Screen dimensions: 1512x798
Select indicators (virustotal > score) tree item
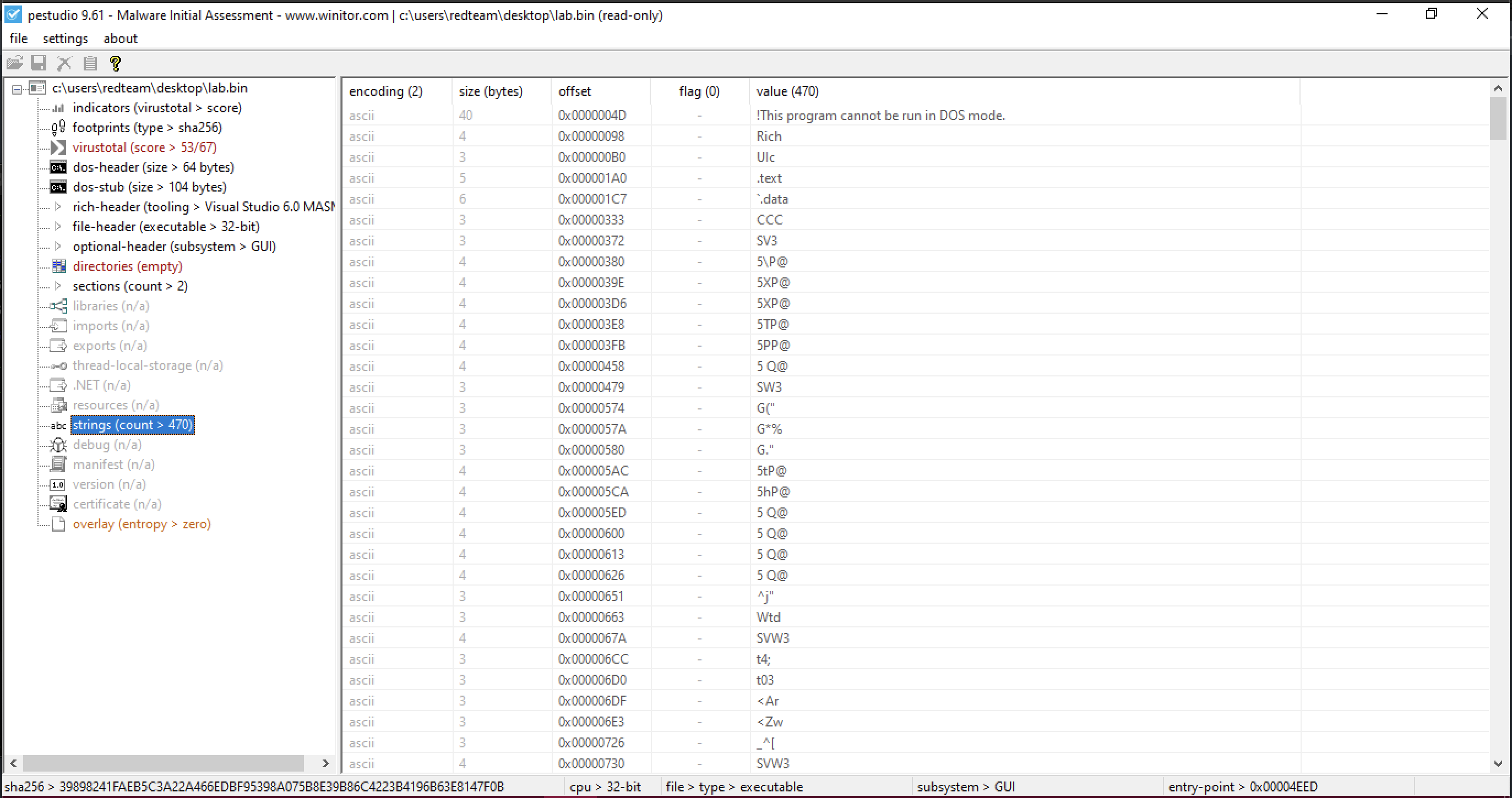(x=157, y=108)
